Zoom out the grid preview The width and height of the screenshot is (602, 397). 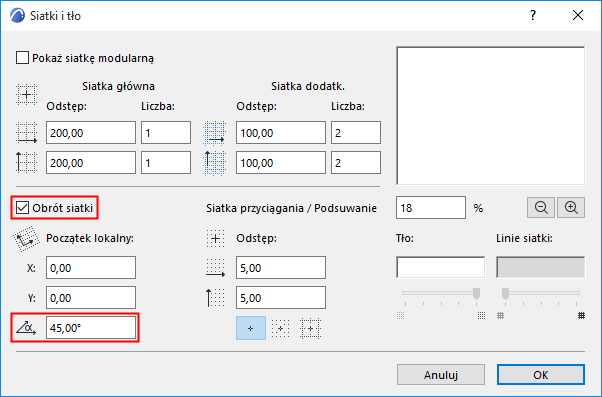pos(541,208)
